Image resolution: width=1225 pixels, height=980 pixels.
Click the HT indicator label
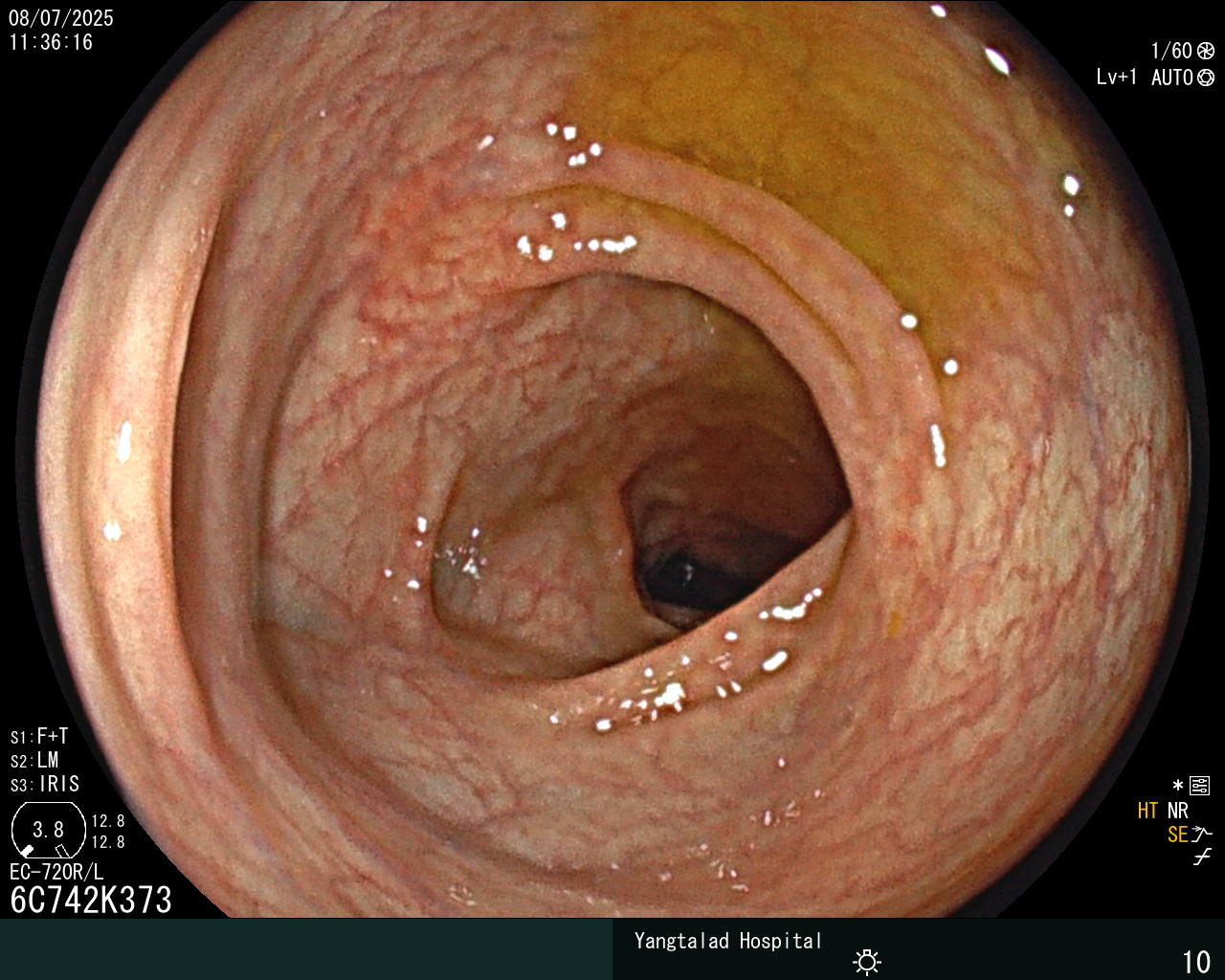click(1147, 811)
